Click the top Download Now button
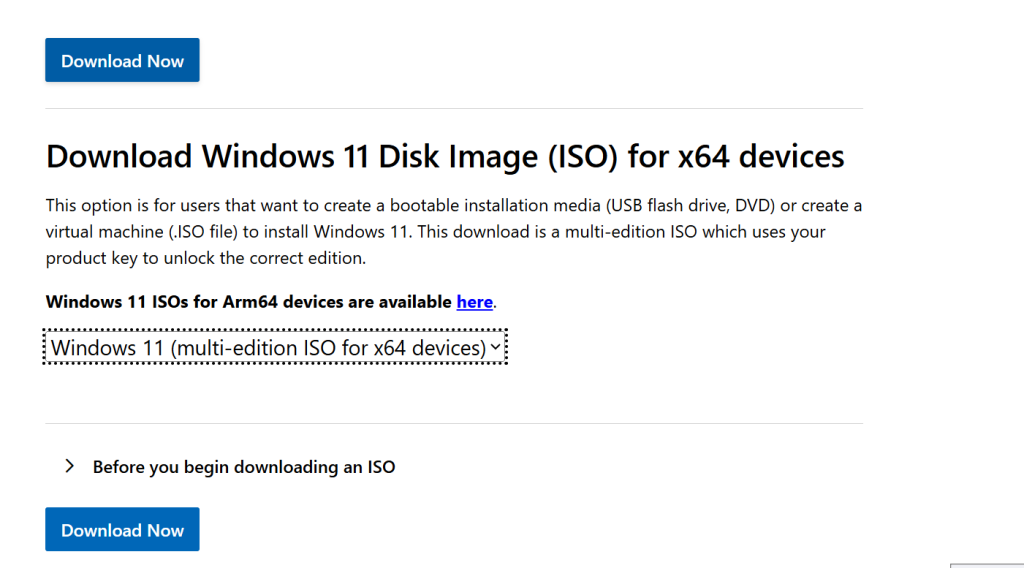Screen dimensions: 1024x568 [x=122, y=61]
